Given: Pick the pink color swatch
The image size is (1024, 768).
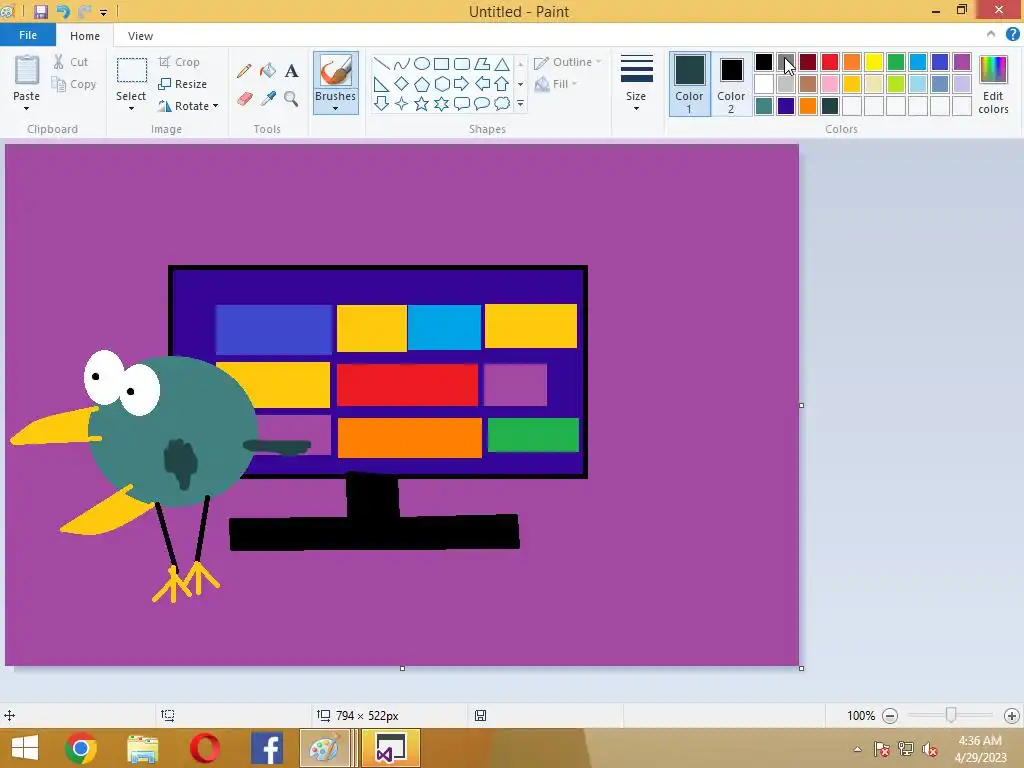Looking at the screenshot, I should coord(830,84).
